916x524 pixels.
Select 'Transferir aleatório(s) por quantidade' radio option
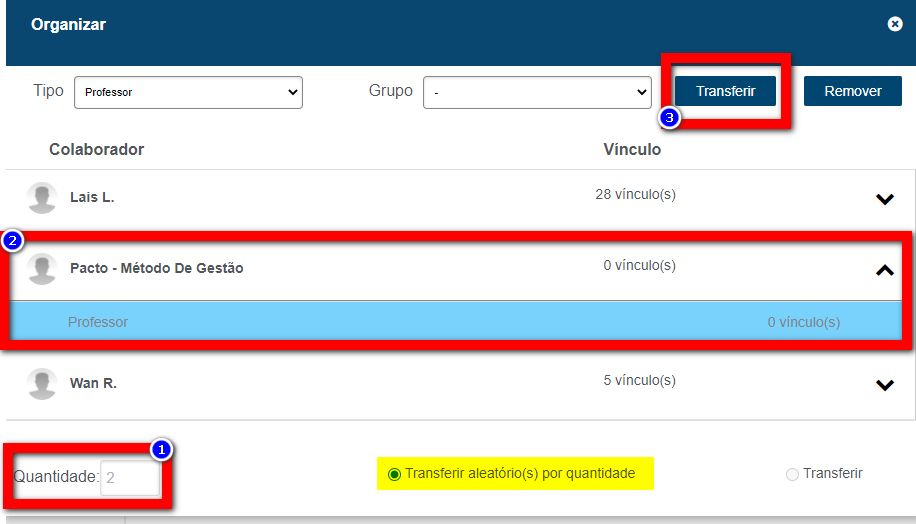(x=394, y=474)
